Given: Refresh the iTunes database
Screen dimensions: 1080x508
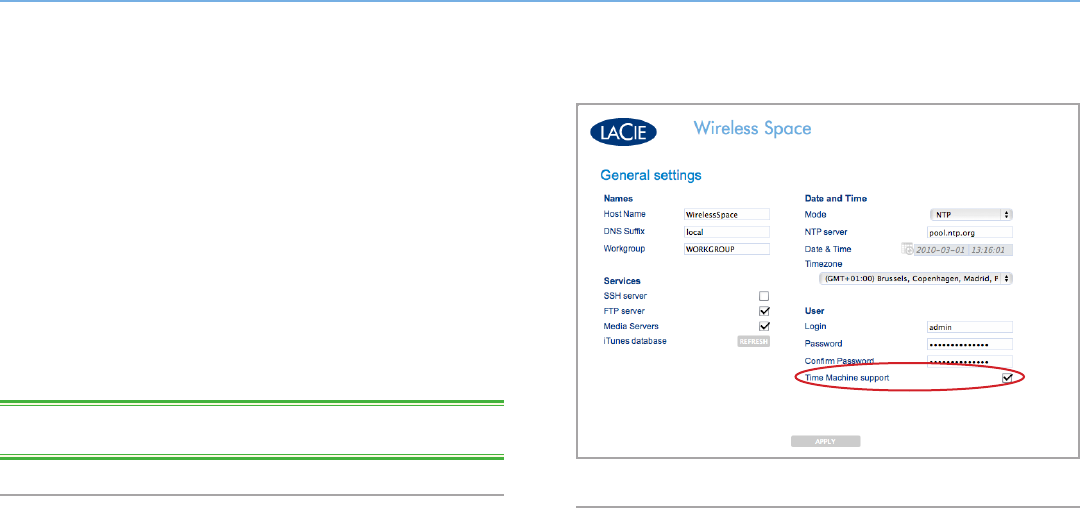Looking at the screenshot, I should 754,342.
